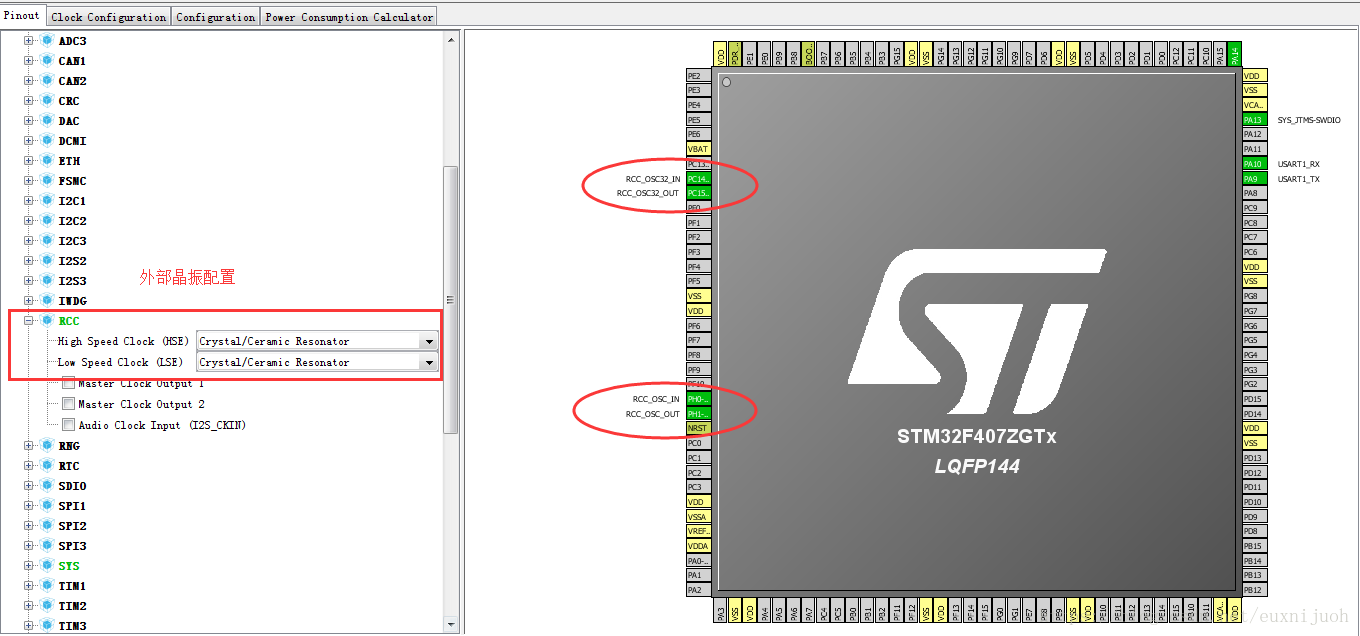This screenshot has height=636, width=1360.
Task: Click the PA8 pin on chip
Action: point(1253,193)
